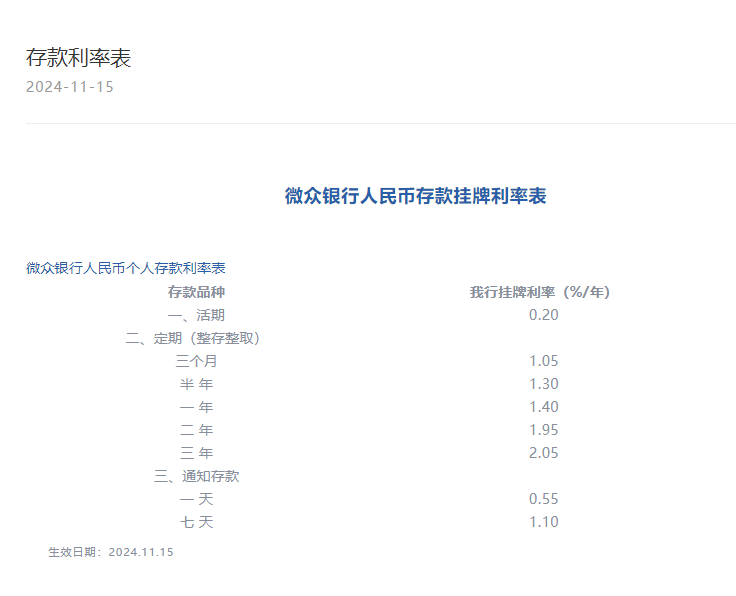Click the blue heading 微众银行人民币存款挂牌利率表

tap(415, 196)
